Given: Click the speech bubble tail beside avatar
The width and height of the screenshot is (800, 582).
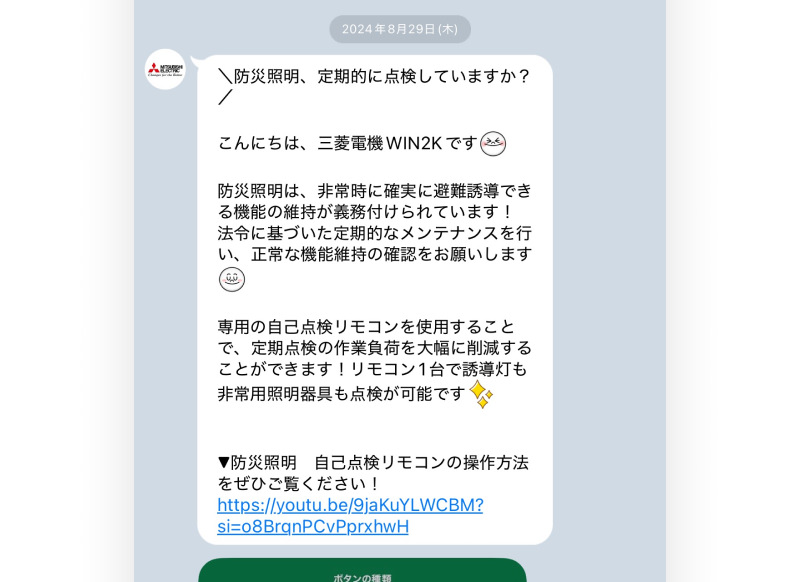Looking at the screenshot, I should tap(196, 62).
